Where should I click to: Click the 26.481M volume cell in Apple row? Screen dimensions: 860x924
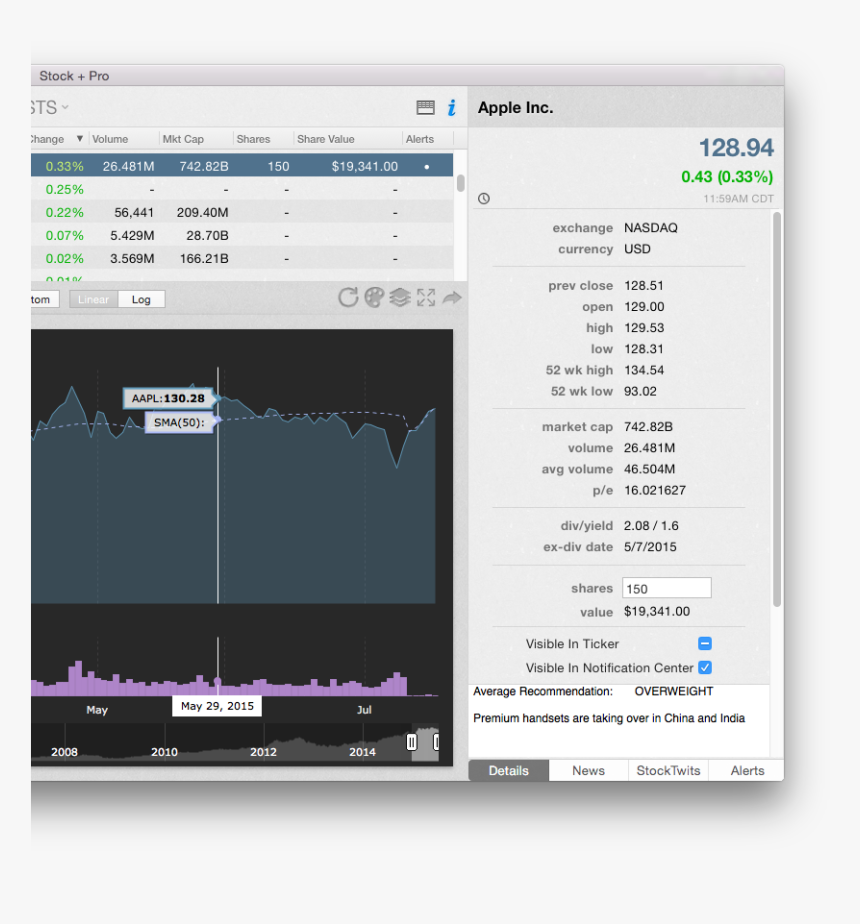pyautogui.click(x=128, y=167)
